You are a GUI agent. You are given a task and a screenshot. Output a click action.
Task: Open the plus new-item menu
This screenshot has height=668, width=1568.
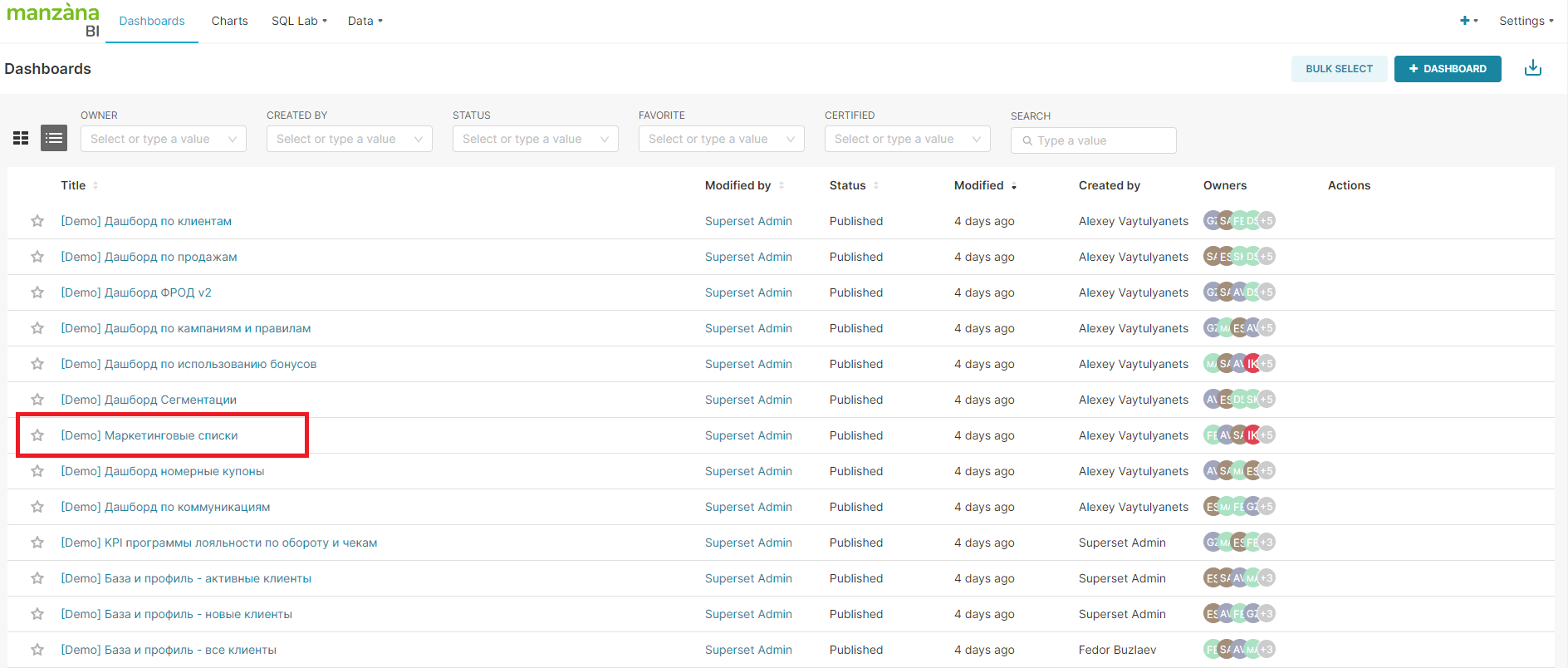pos(1468,21)
